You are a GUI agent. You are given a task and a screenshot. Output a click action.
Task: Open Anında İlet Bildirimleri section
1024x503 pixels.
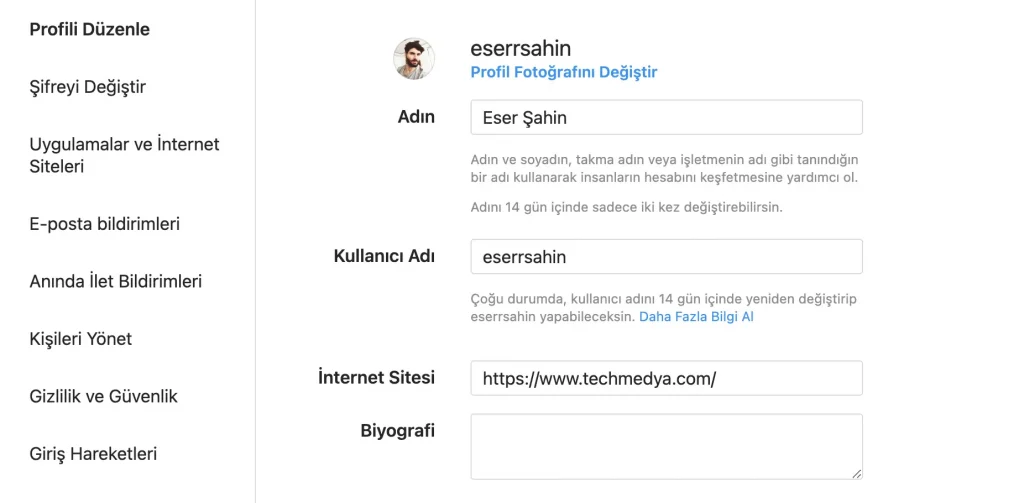tap(116, 282)
